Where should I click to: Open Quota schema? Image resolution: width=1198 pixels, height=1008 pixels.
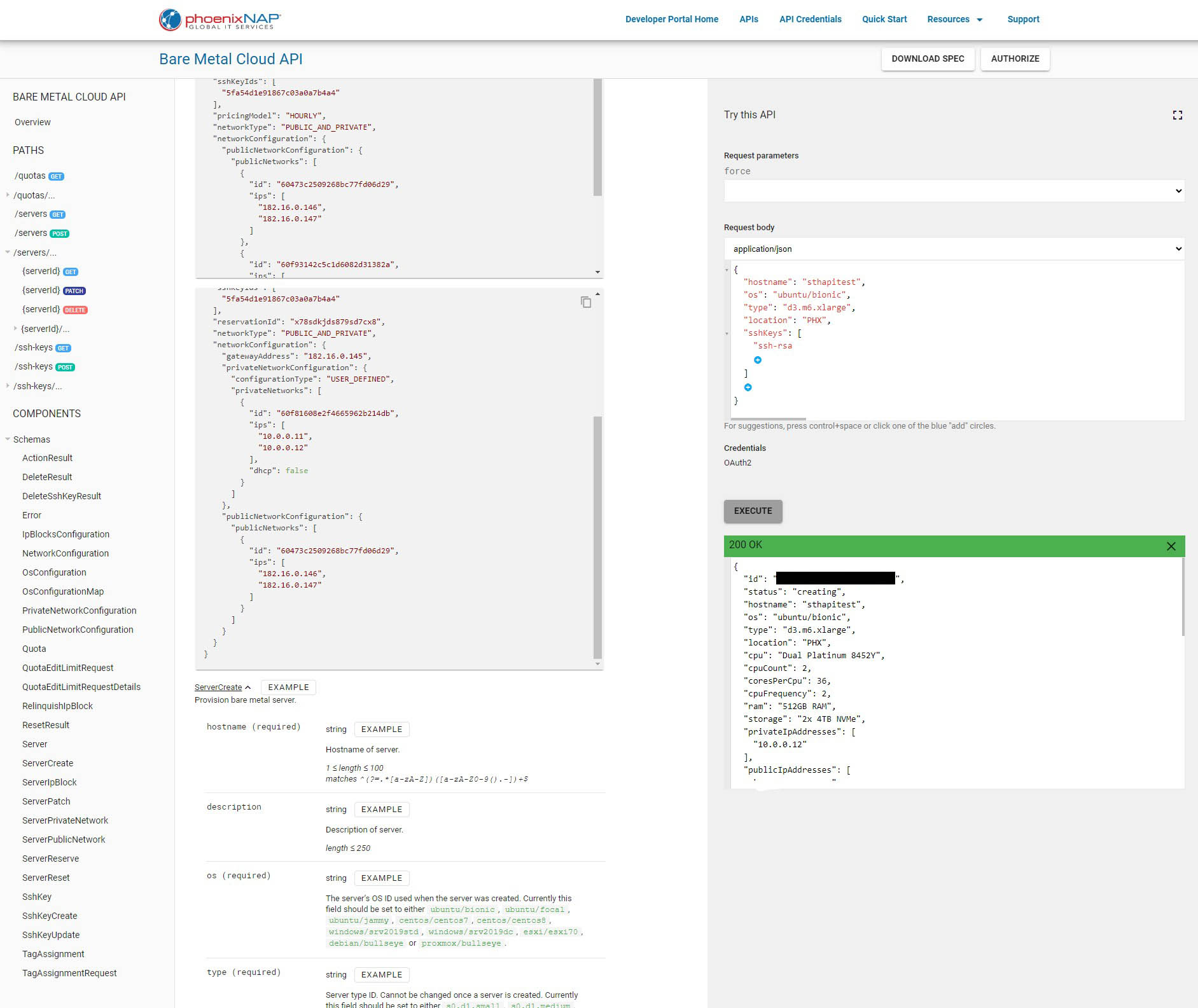tap(34, 649)
